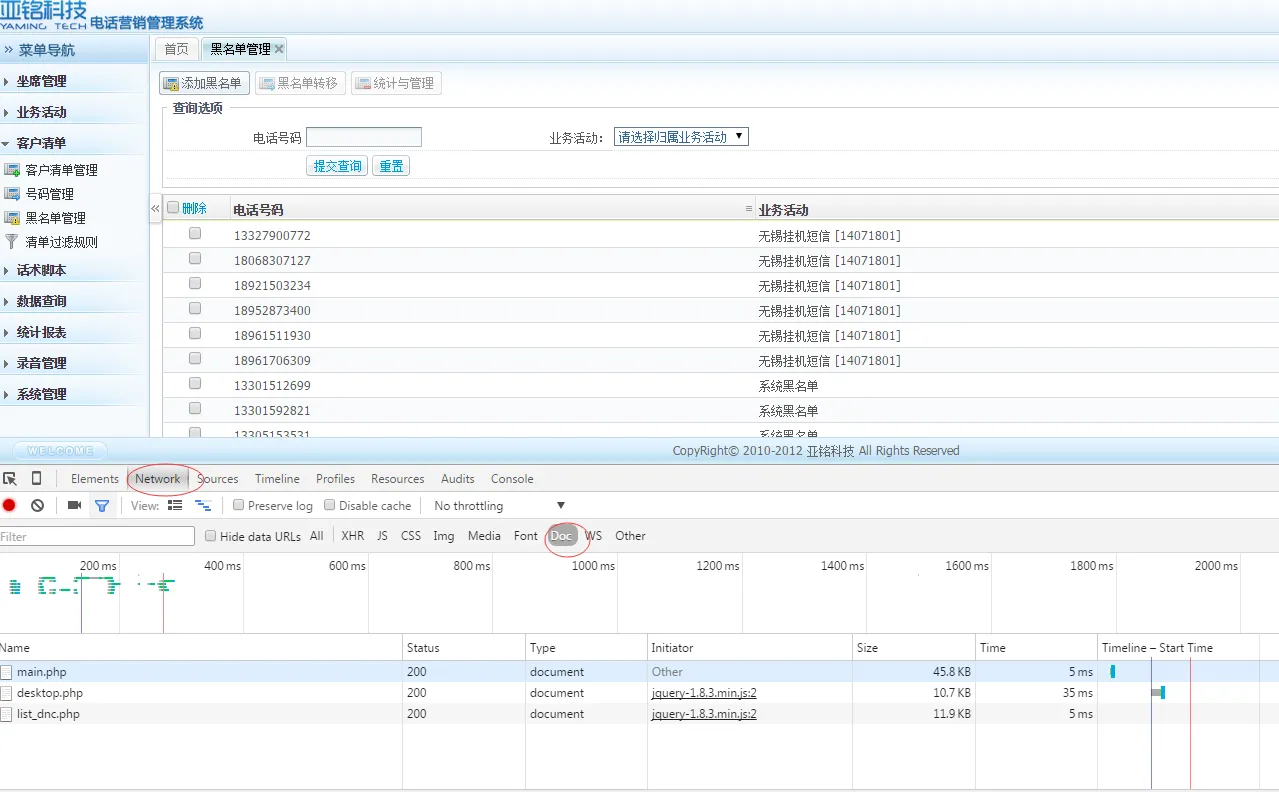Open jquery-1.8.3.min.js:2 initiator link for desktop.php

(x=704, y=693)
